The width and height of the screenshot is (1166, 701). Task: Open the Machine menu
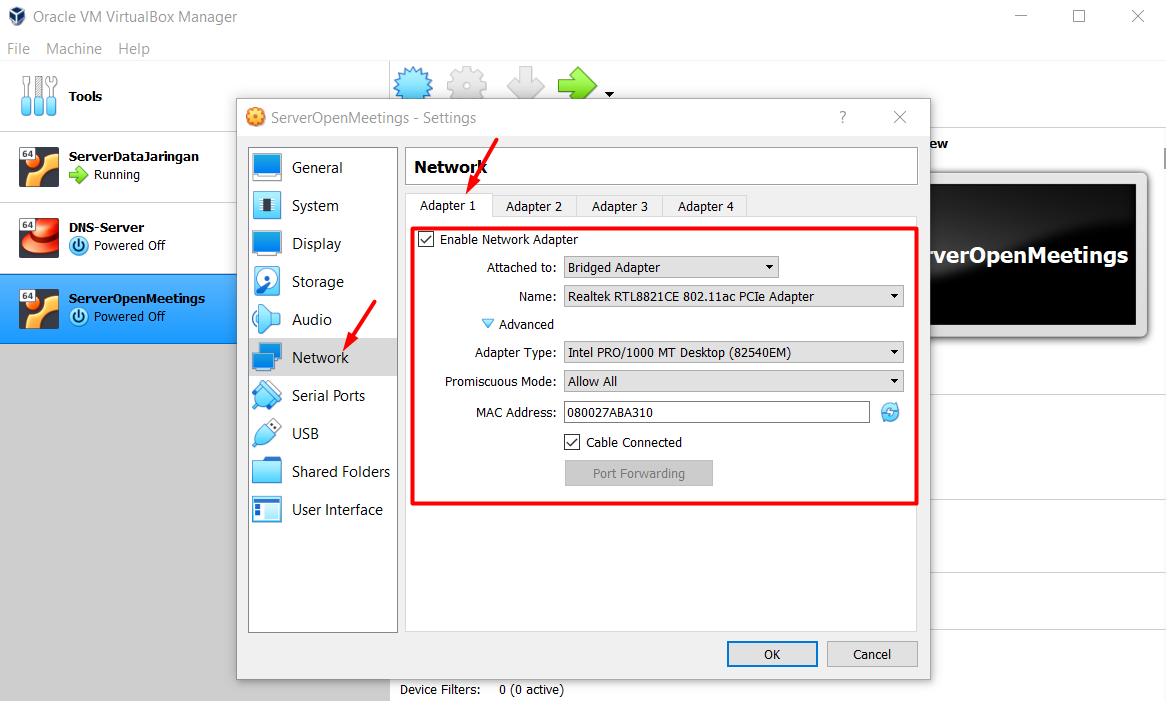[73, 48]
